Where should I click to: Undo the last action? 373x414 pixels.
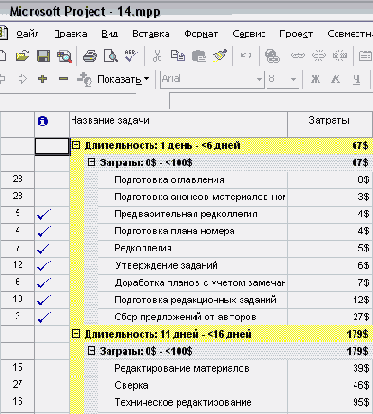coord(246,55)
